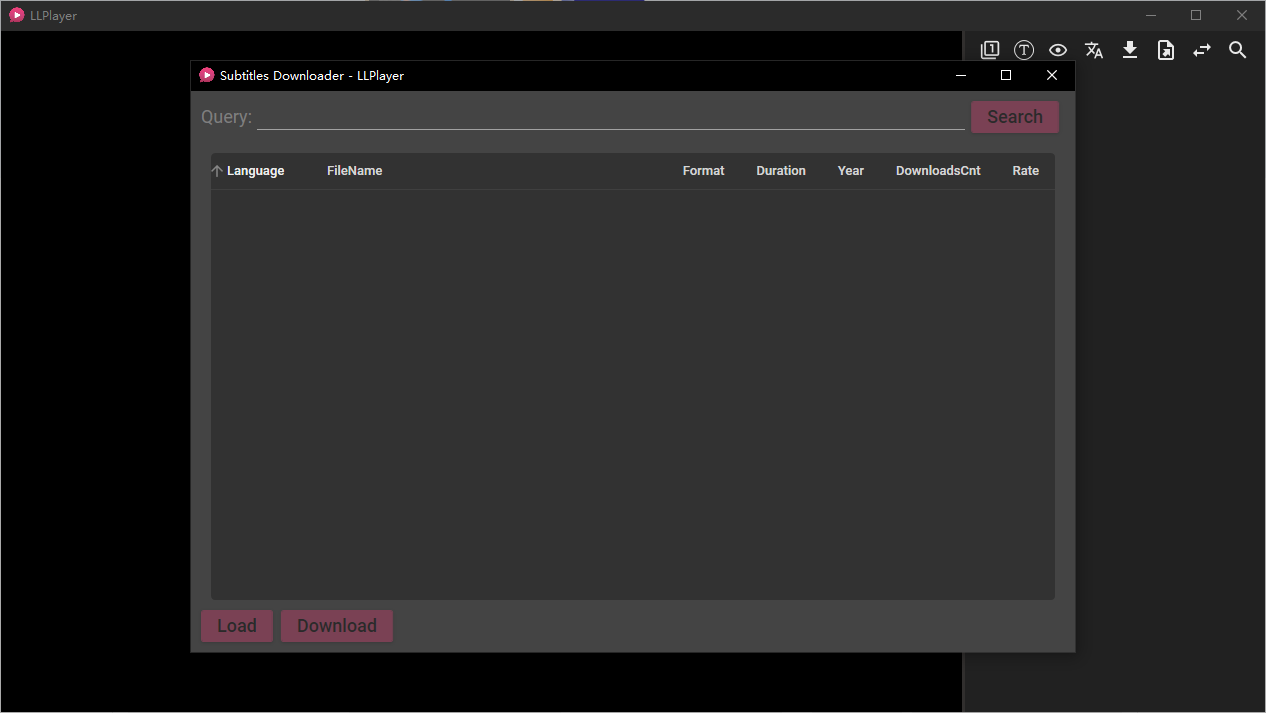Click the Duration column header
Image resolution: width=1266 pixels, height=713 pixels.
point(781,171)
